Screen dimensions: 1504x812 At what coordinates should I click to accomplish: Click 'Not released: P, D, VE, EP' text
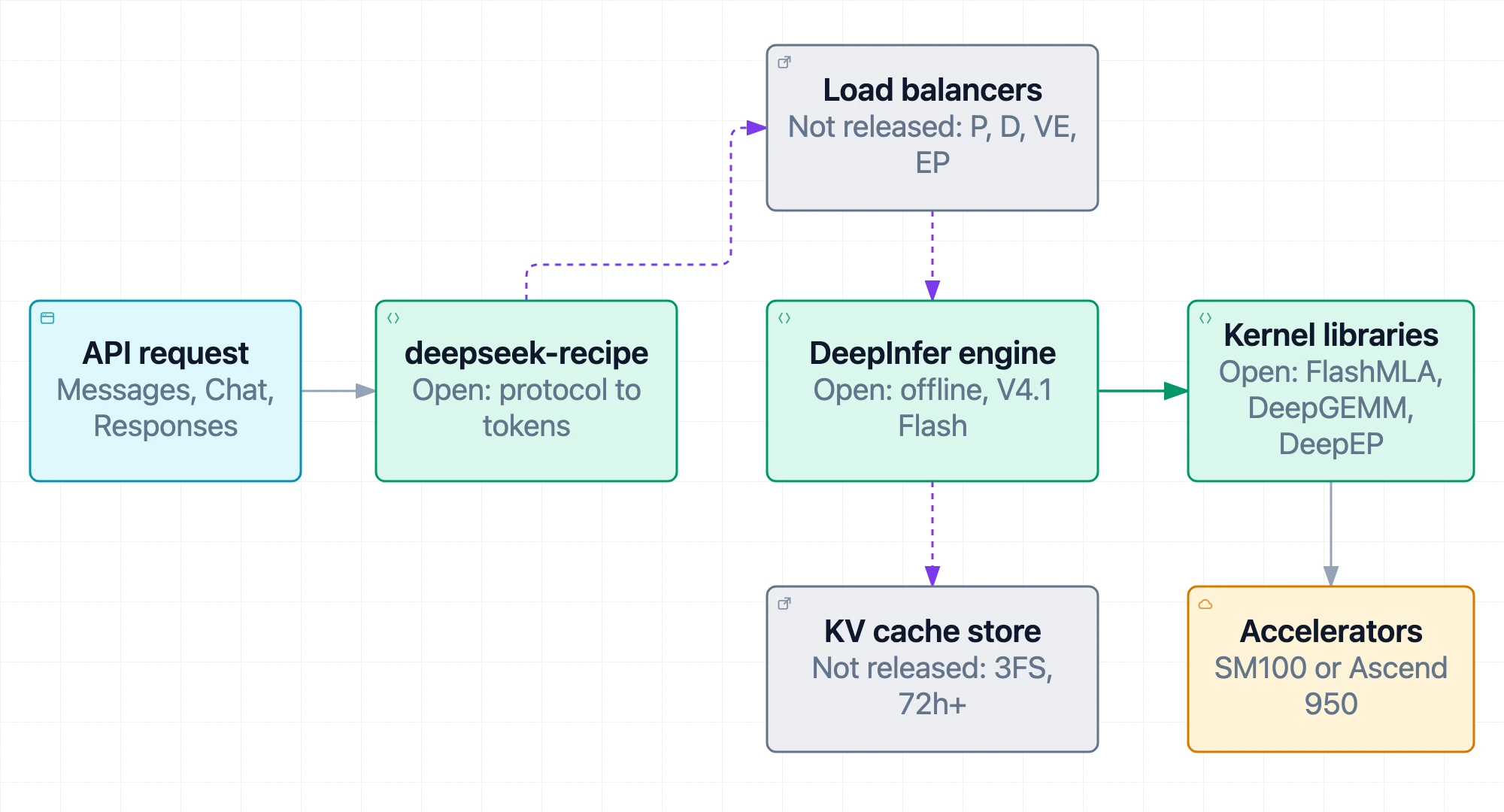coord(932,144)
